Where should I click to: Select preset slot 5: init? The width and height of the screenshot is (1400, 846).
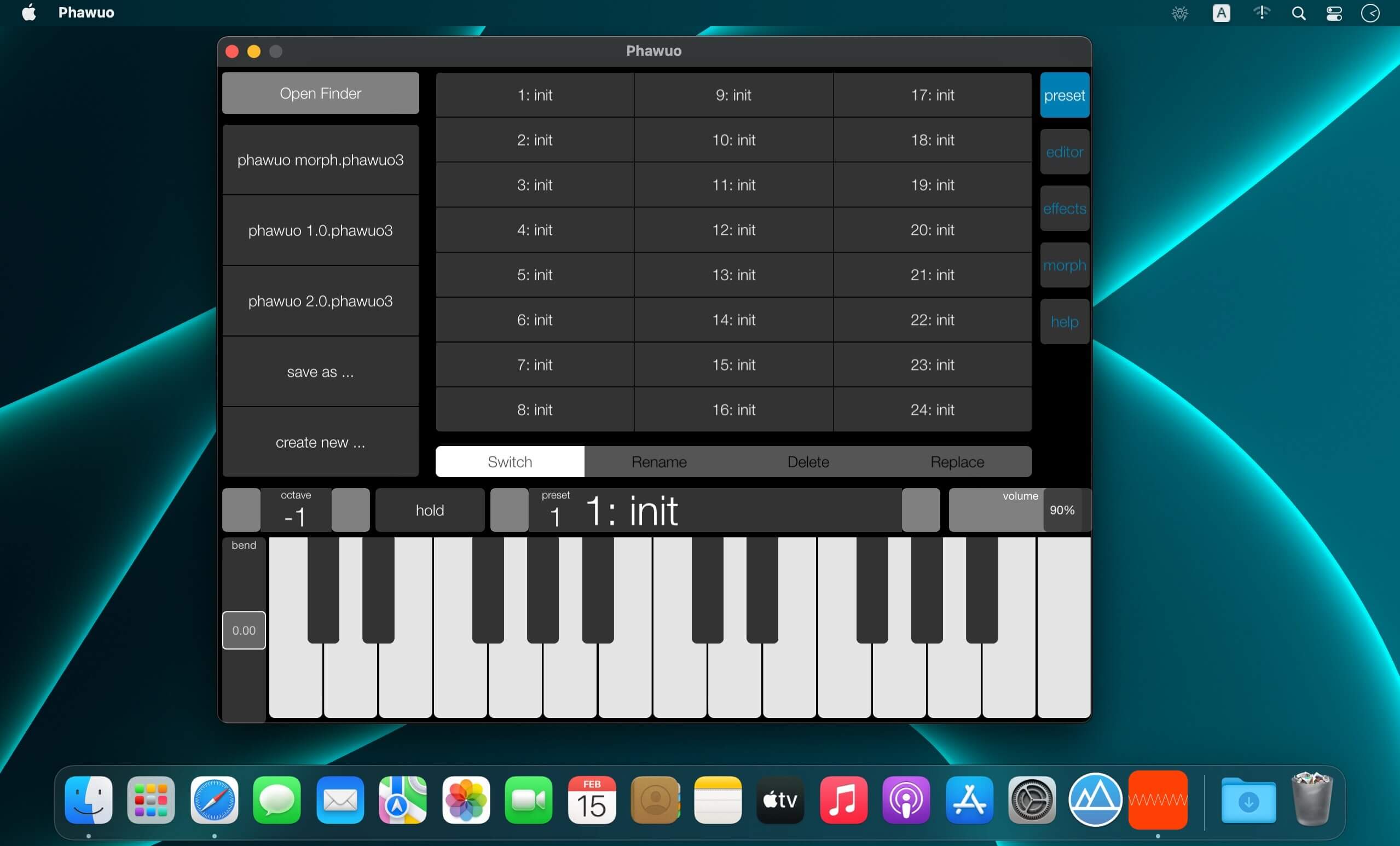[x=535, y=274]
